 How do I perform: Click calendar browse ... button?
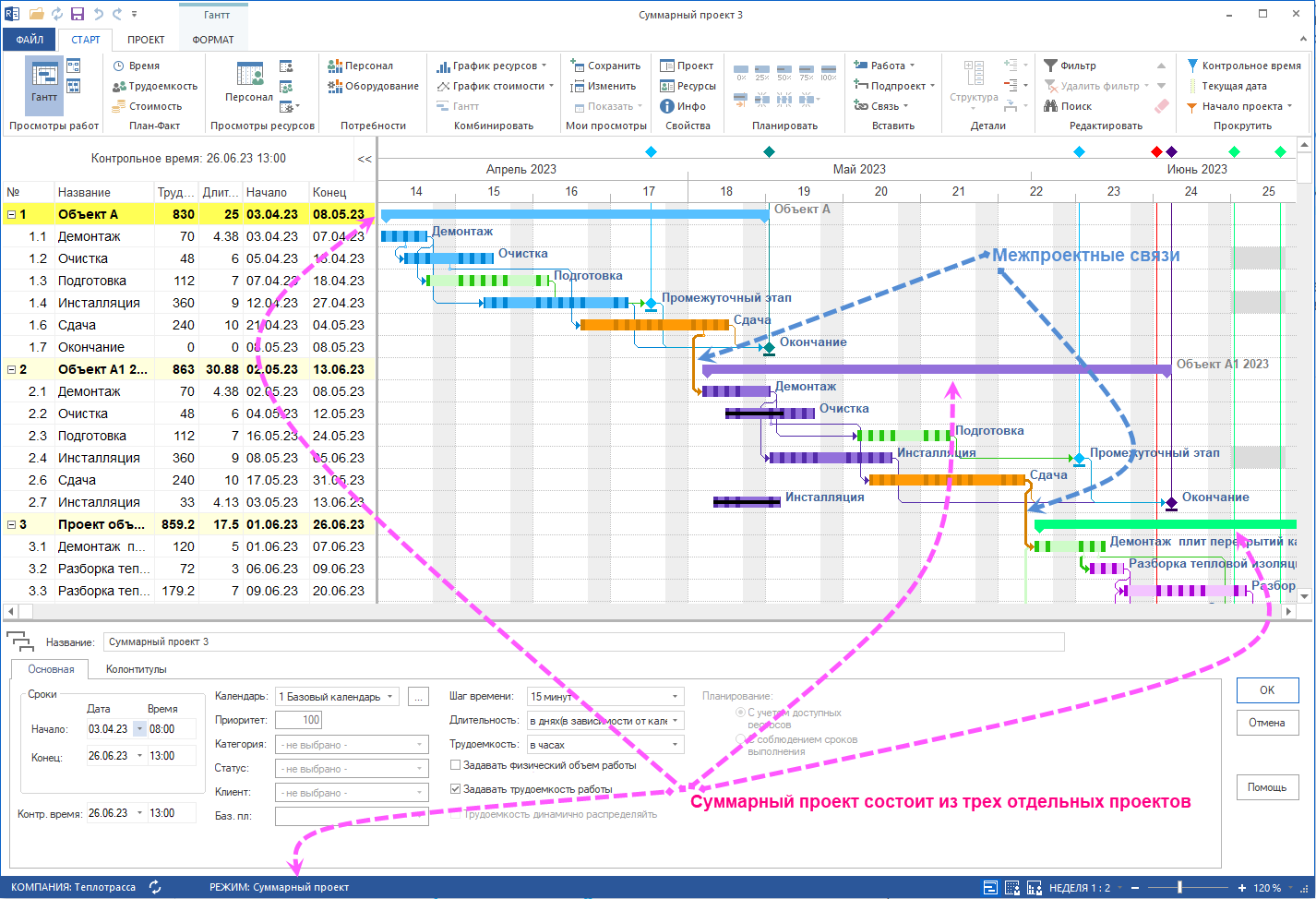tap(418, 697)
